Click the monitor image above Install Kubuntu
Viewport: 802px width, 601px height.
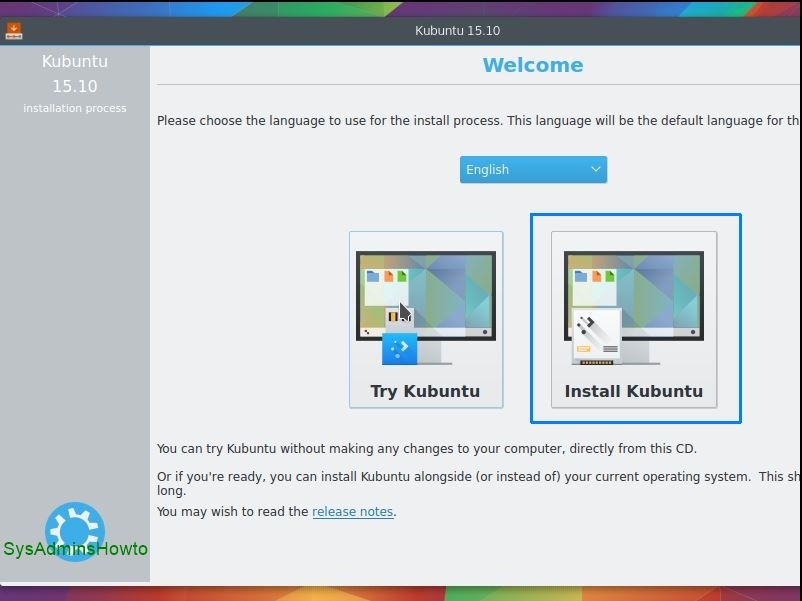pos(633,298)
